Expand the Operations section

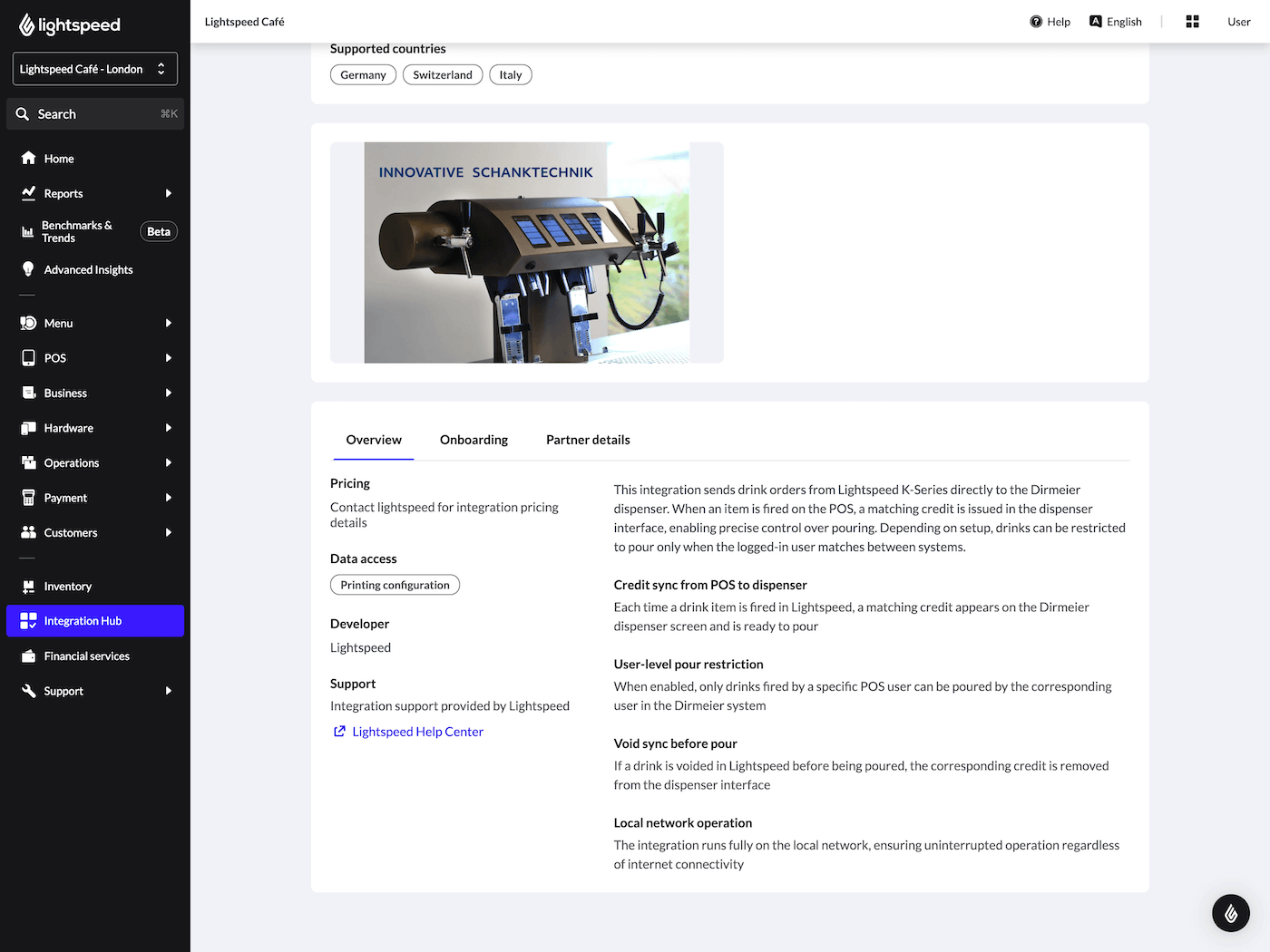(x=71, y=462)
